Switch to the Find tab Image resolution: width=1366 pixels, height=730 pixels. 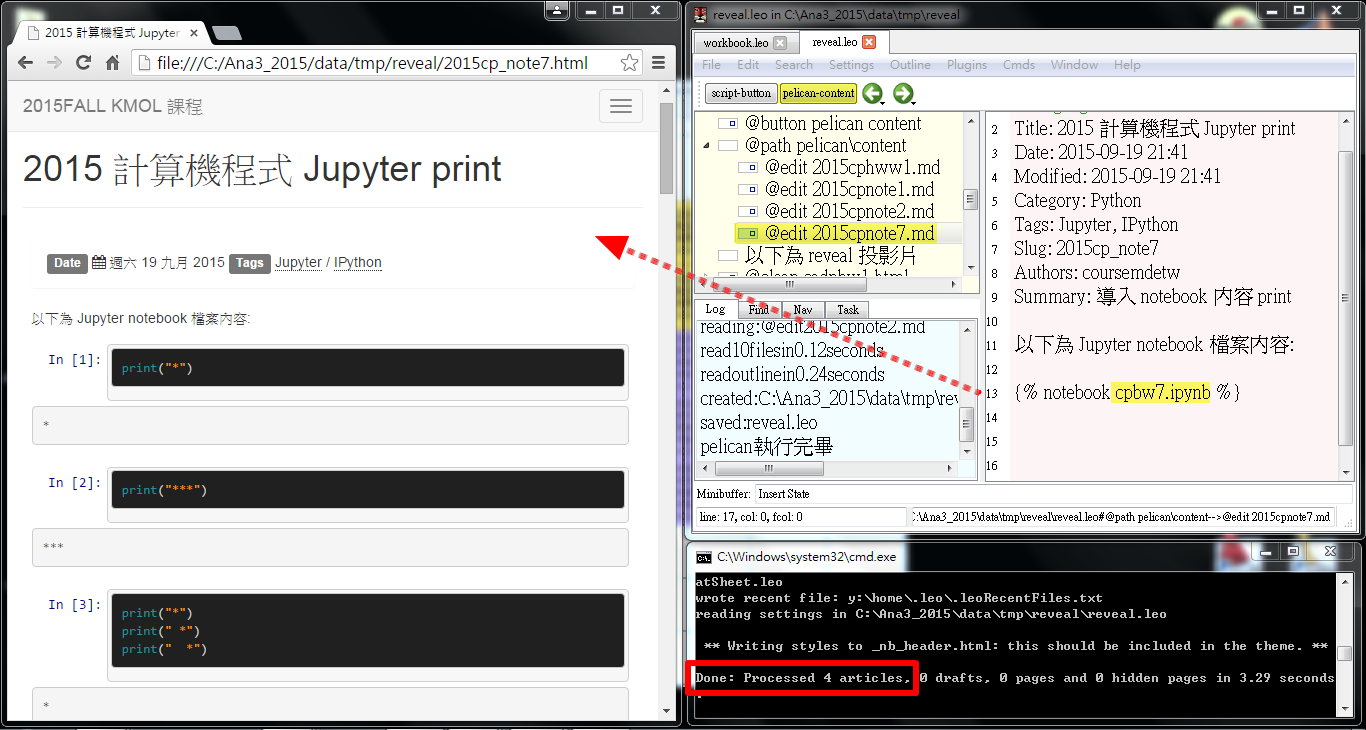click(759, 310)
